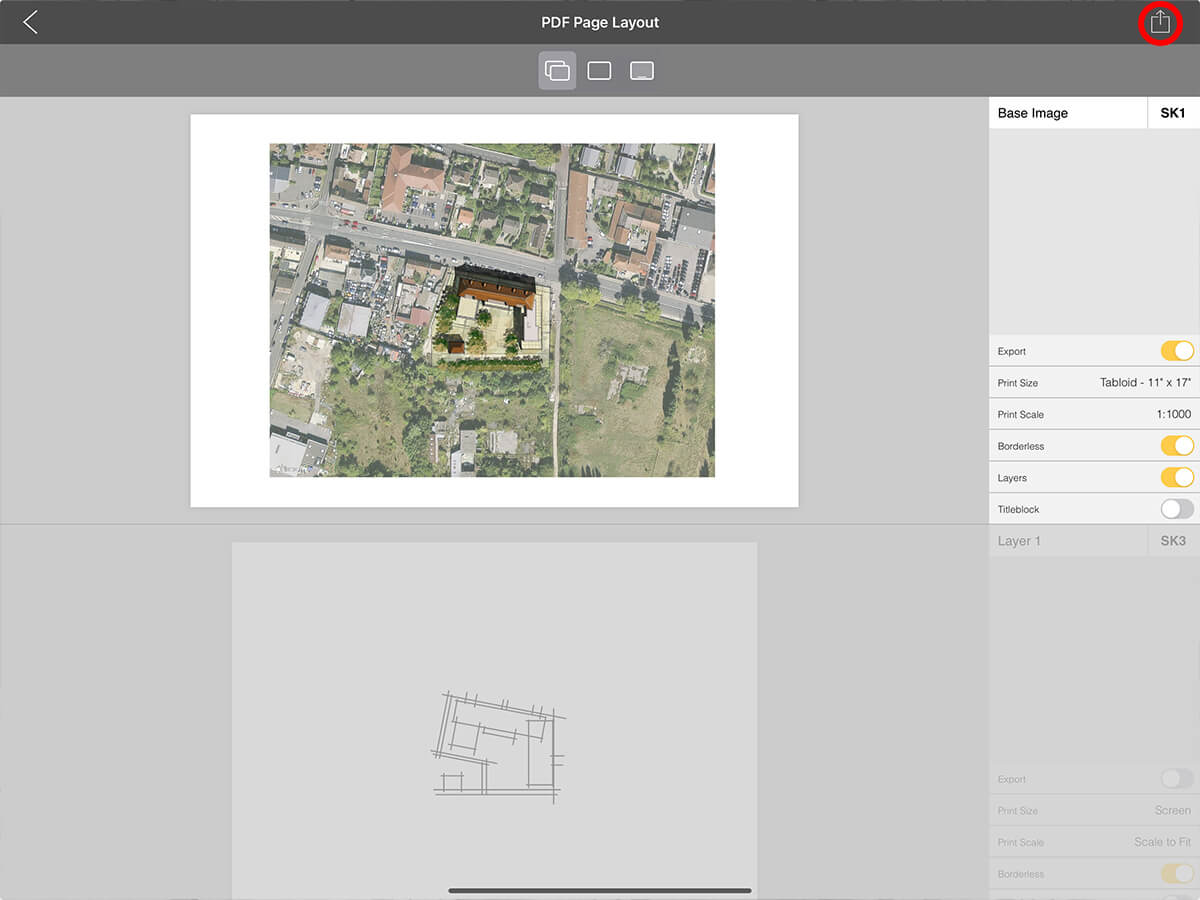Image resolution: width=1200 pixels, height=900 pixels.
Task: Open Layer 1 Print Size Screen option
Action: point(1172,811)
